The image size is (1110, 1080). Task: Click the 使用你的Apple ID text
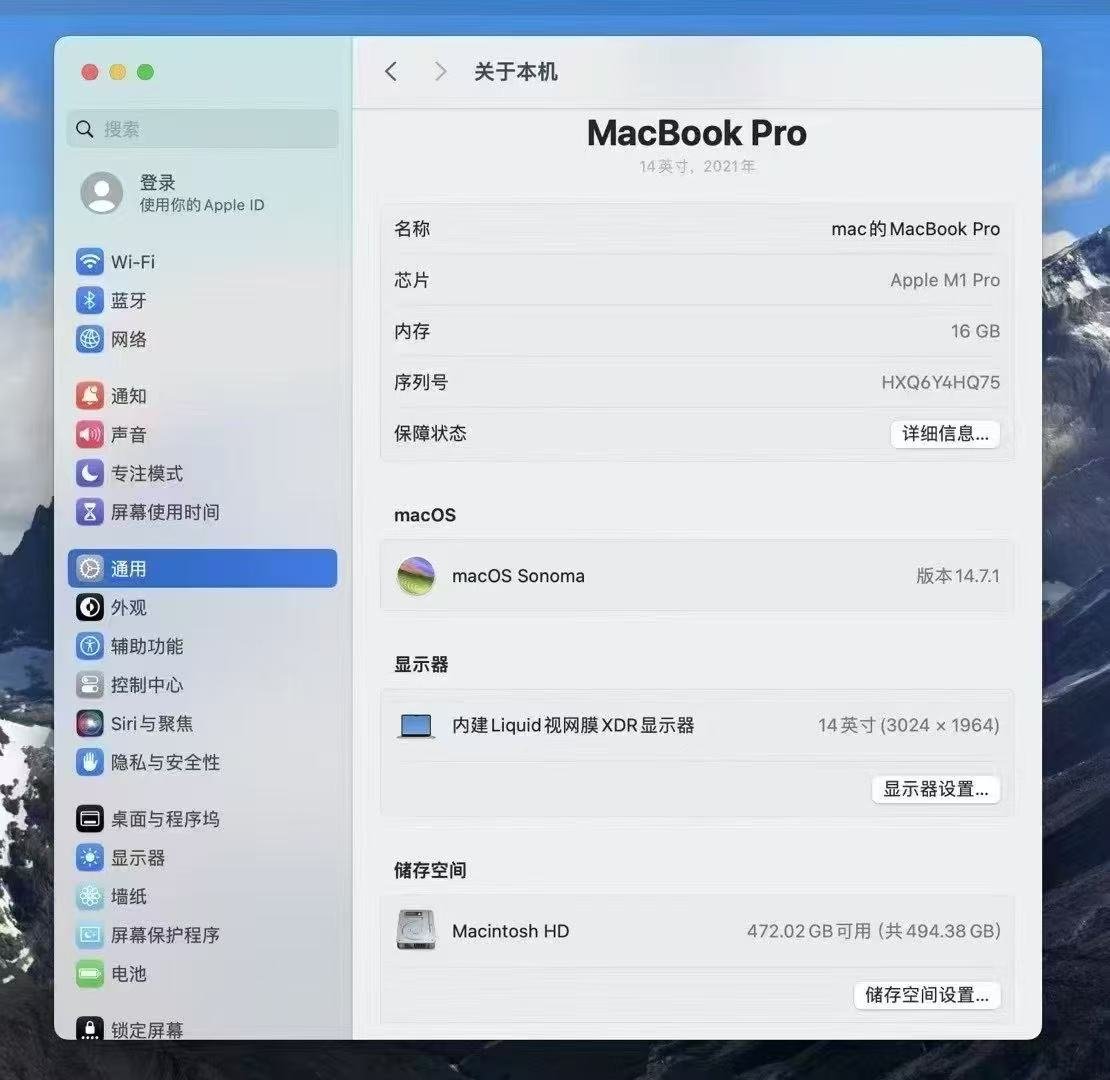click(202, 205)
